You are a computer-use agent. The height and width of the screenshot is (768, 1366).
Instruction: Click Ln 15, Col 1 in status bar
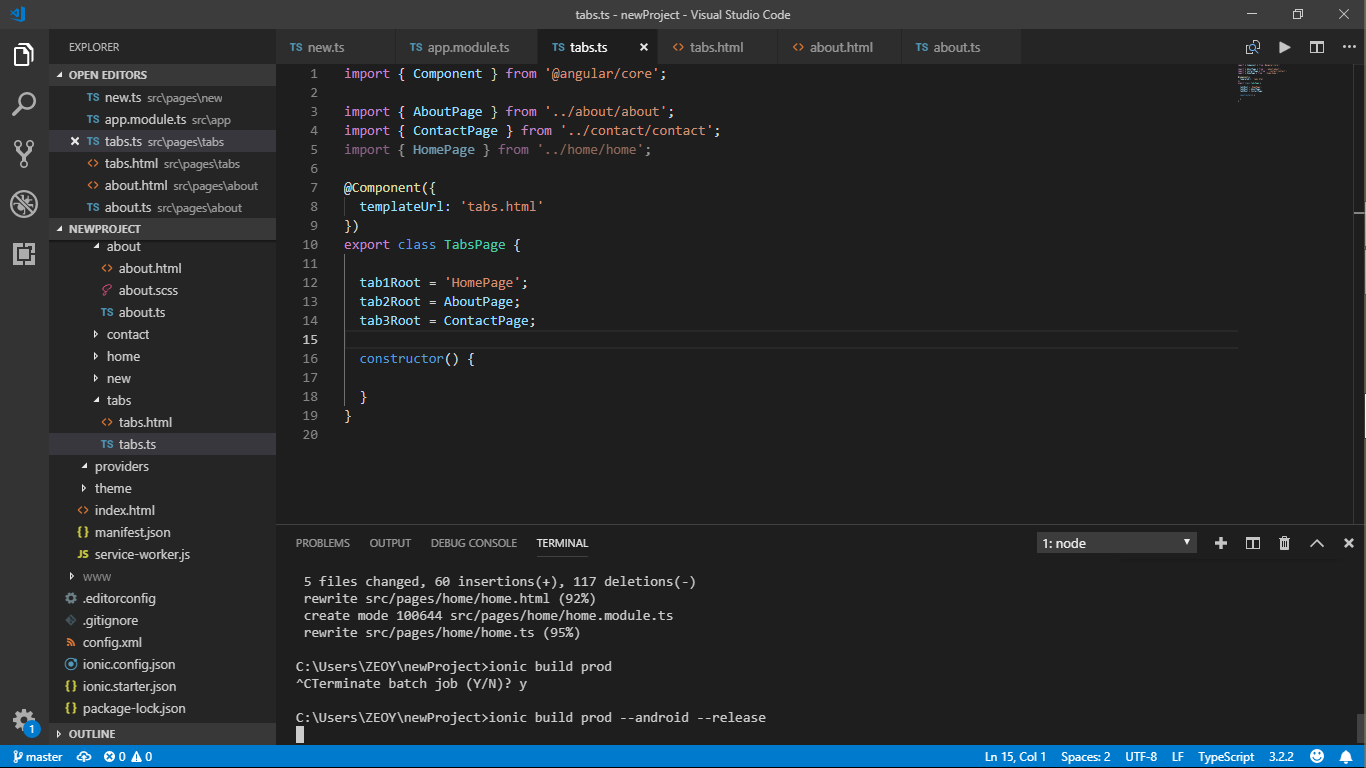click(1015, 757)
